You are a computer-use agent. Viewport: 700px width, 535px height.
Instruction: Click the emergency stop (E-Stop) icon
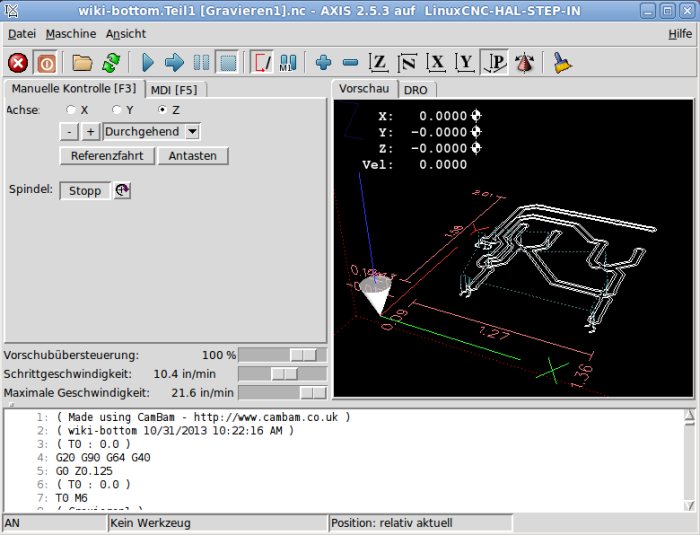18,63
